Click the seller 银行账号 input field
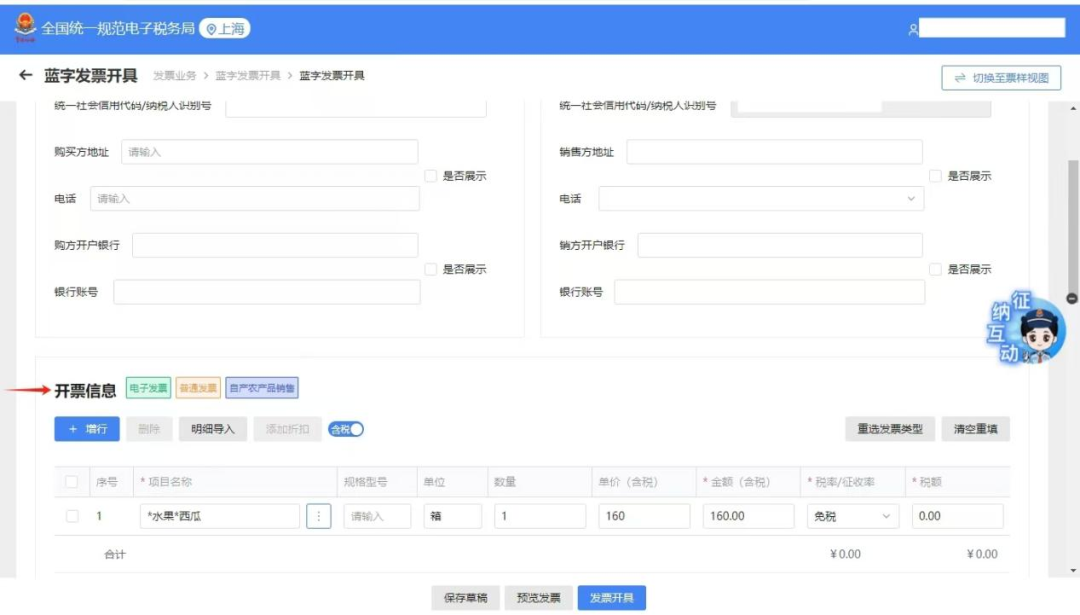Viewport: 1080px width, 615px height. point(769,292)
